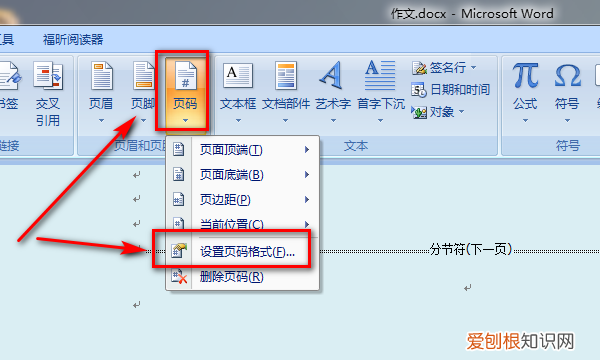
Task: Insert Signature Line (签名行) icon
Action: click(x=419, y=68)
